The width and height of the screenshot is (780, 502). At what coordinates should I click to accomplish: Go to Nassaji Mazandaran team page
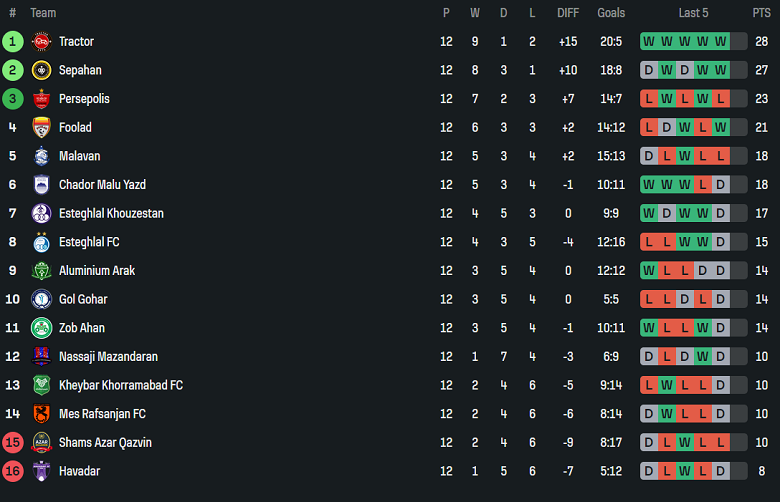[108, 357]
